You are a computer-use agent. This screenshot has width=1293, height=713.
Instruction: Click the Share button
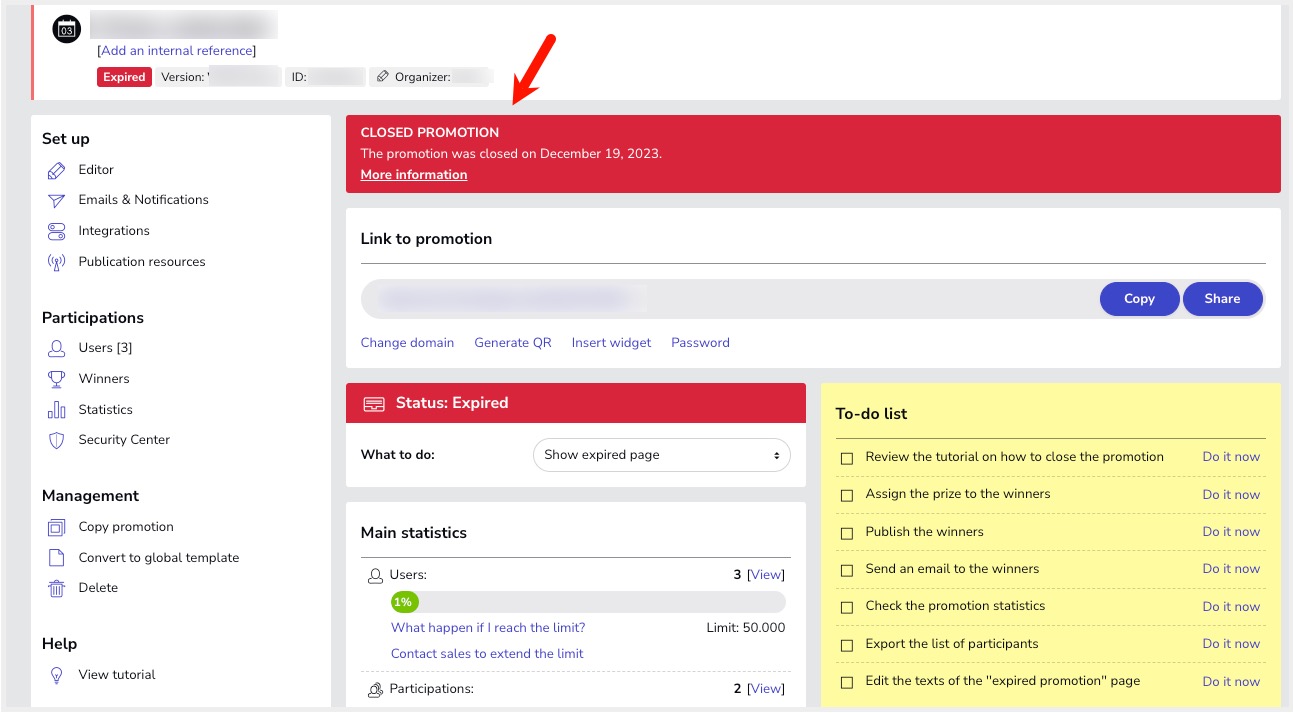click(1222, 299)
